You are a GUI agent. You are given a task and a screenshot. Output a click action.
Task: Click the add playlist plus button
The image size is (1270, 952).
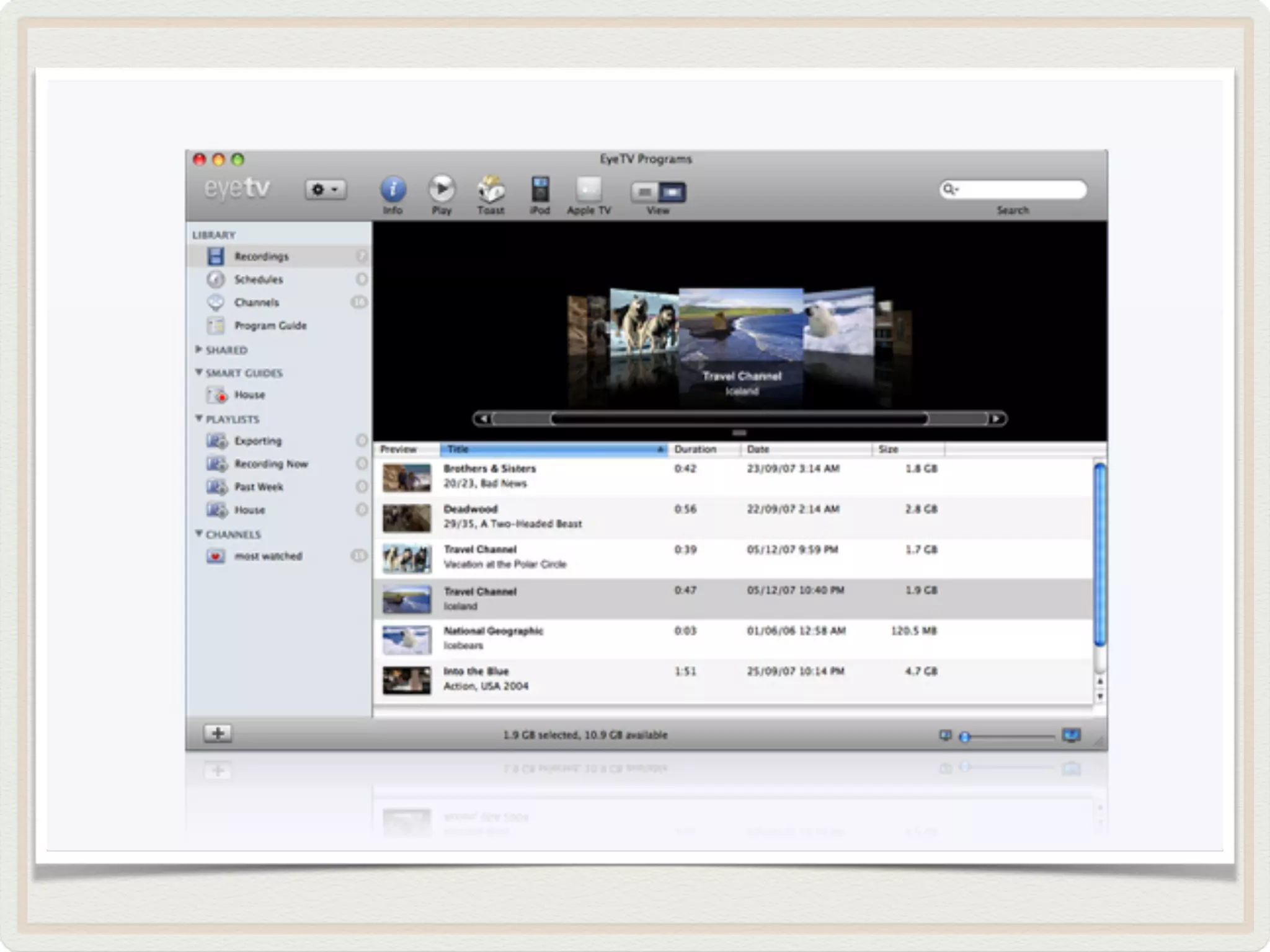click(218, 734)
